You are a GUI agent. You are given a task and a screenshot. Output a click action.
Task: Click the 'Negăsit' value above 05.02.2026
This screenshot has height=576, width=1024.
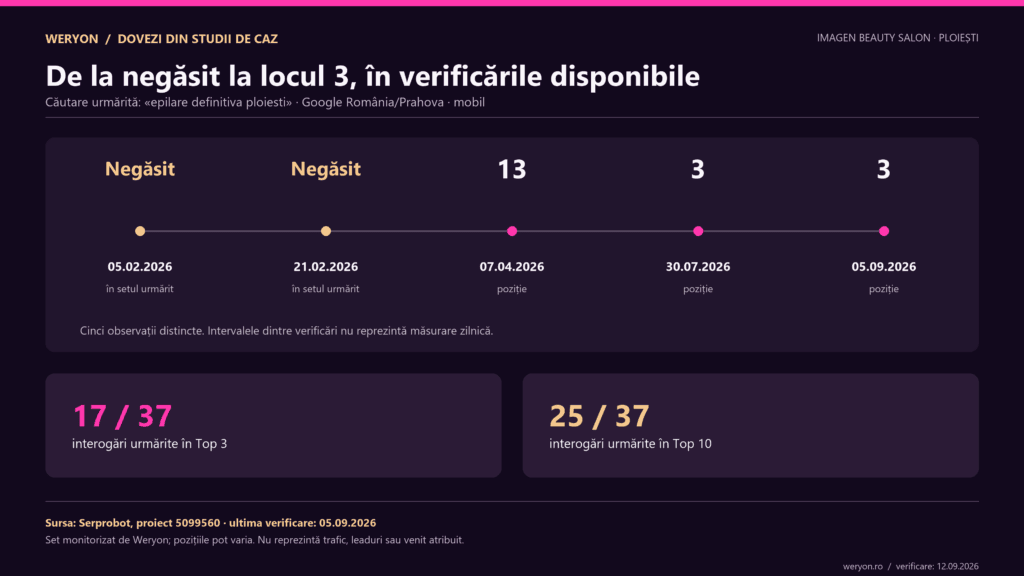(x=140, y=169)
